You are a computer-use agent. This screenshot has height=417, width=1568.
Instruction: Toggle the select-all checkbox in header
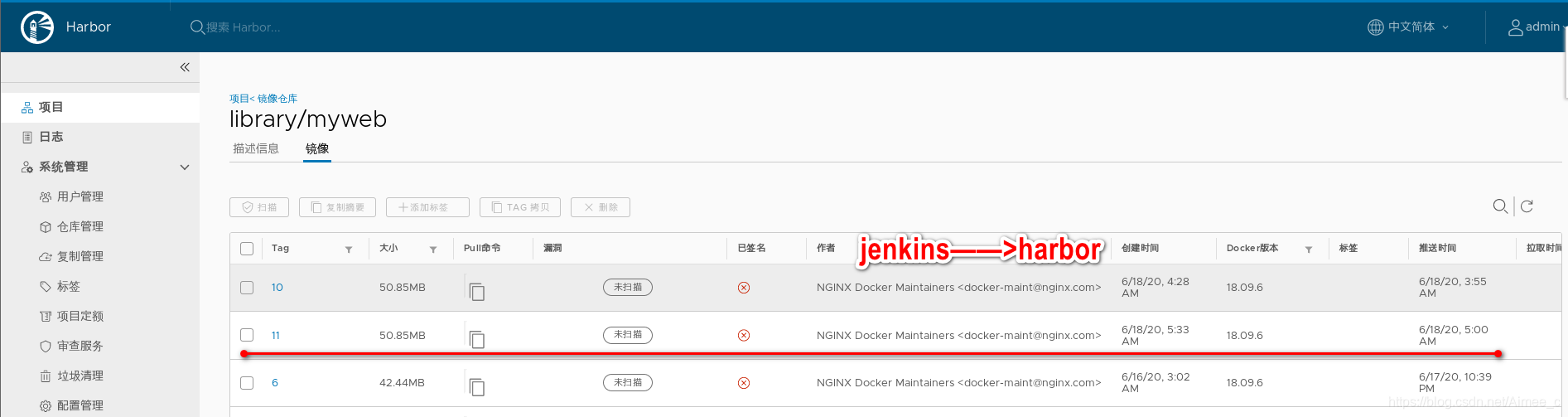247,249
